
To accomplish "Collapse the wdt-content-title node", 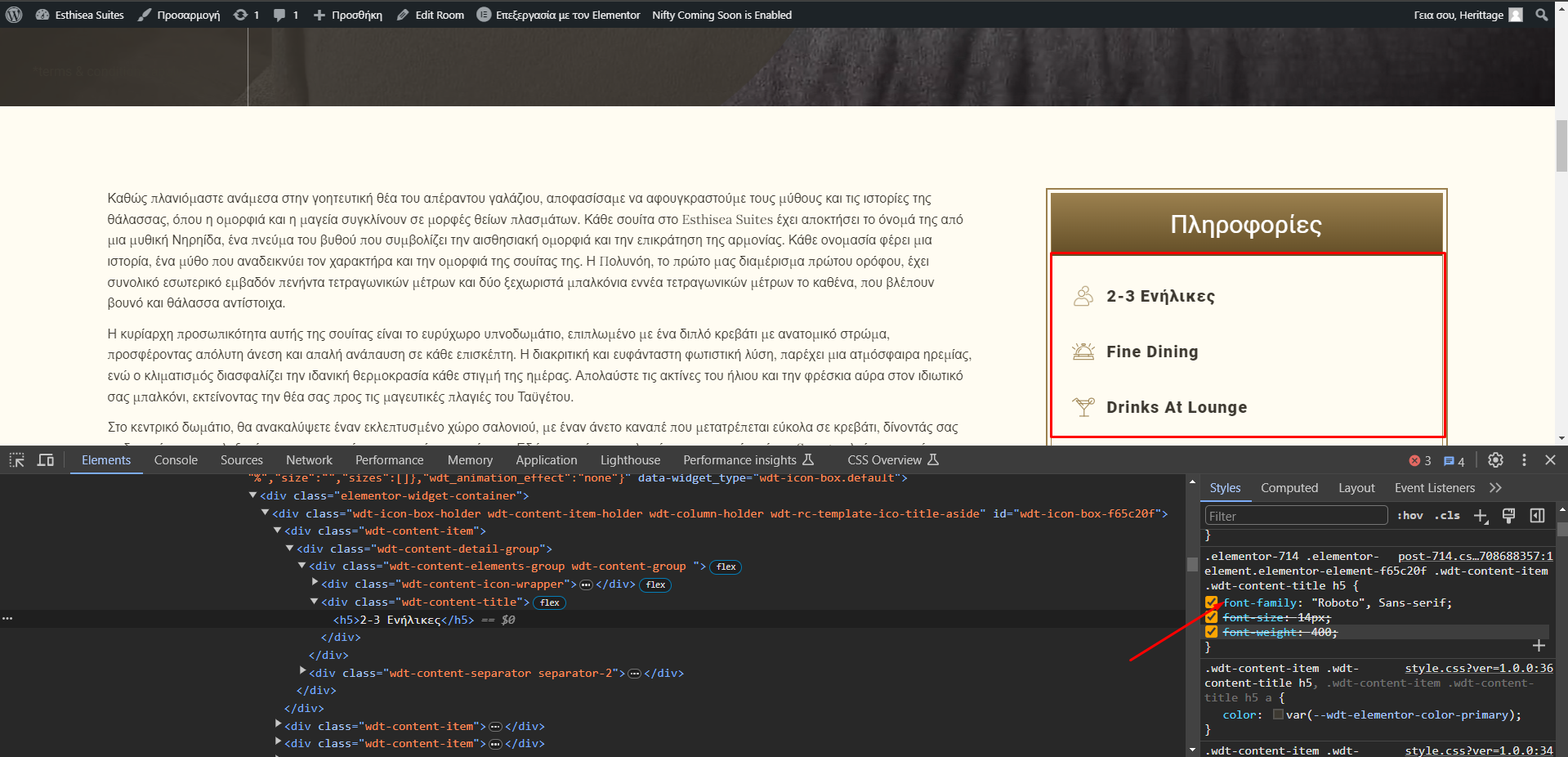I will click(315, 602).
